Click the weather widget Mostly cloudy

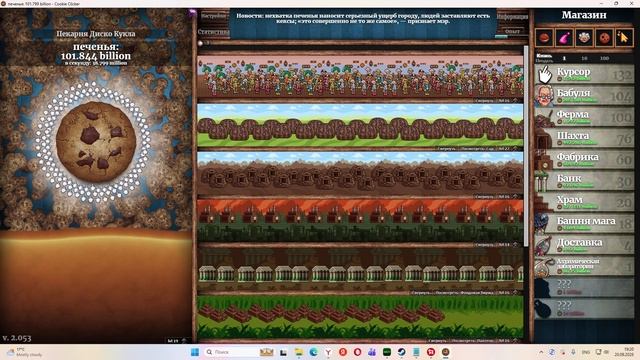pos(24,352)
